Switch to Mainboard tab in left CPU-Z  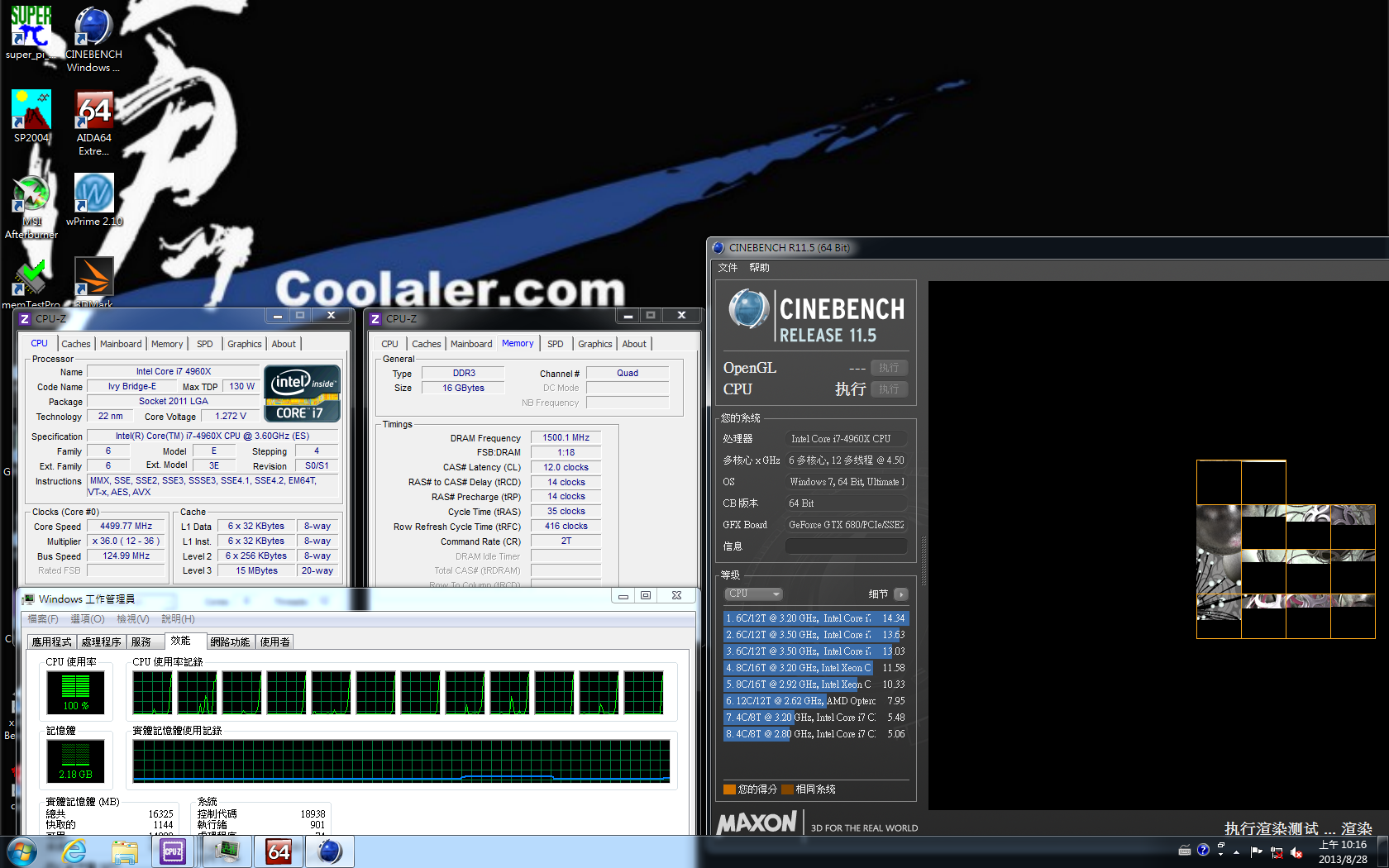tap(121, 344)
